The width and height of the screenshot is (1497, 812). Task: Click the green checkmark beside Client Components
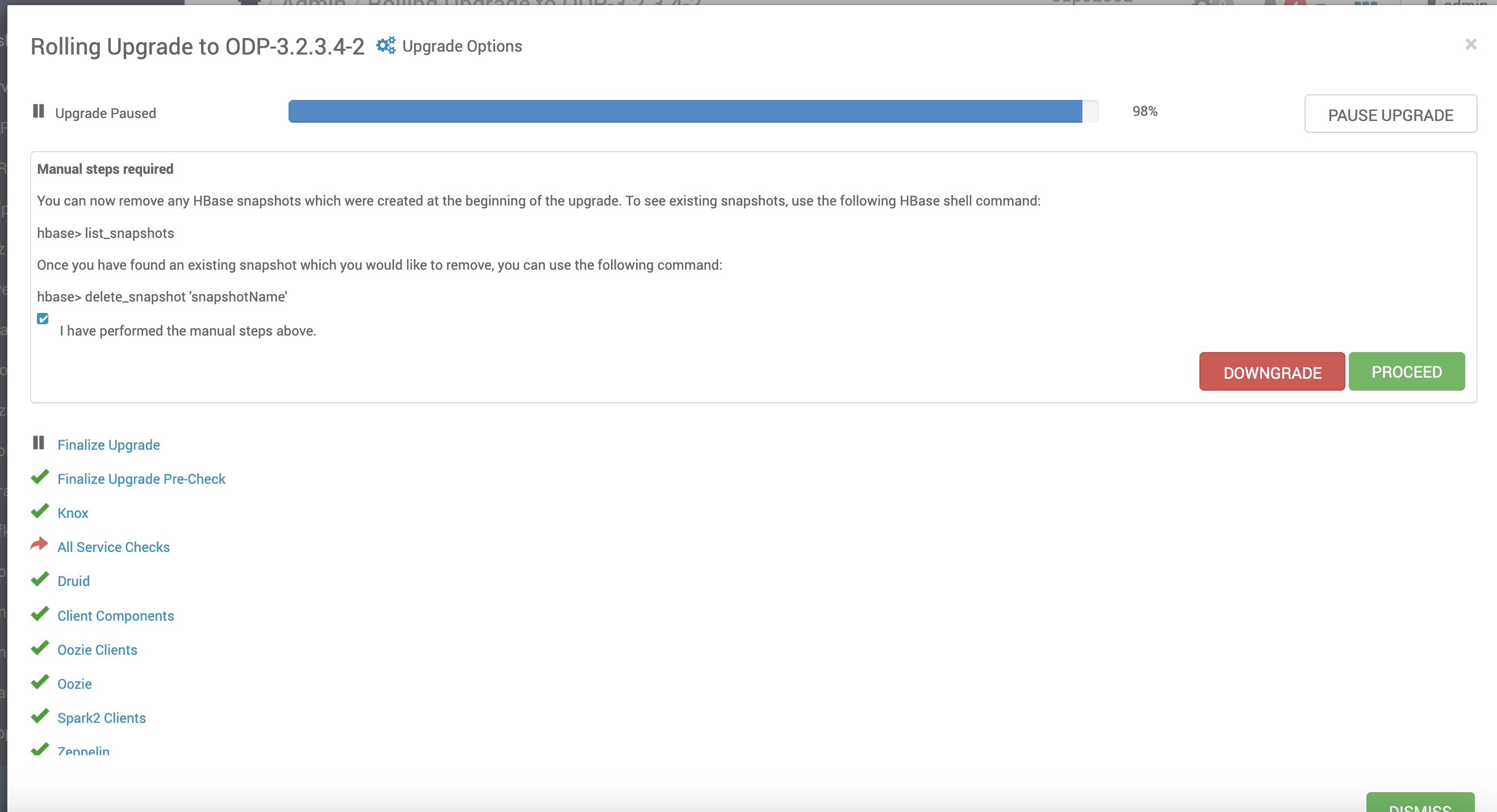coord(40,614)
